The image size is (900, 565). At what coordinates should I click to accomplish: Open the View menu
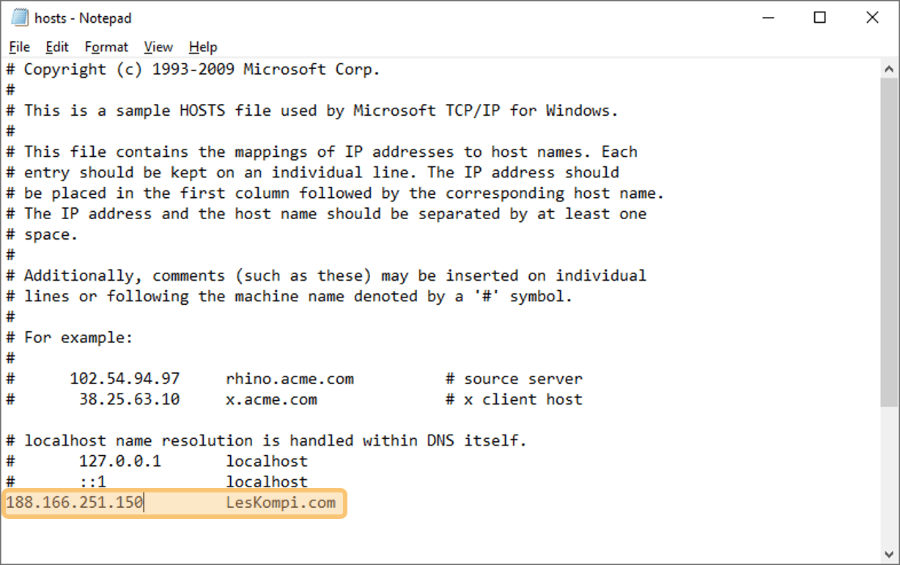[x=158, y=47]
